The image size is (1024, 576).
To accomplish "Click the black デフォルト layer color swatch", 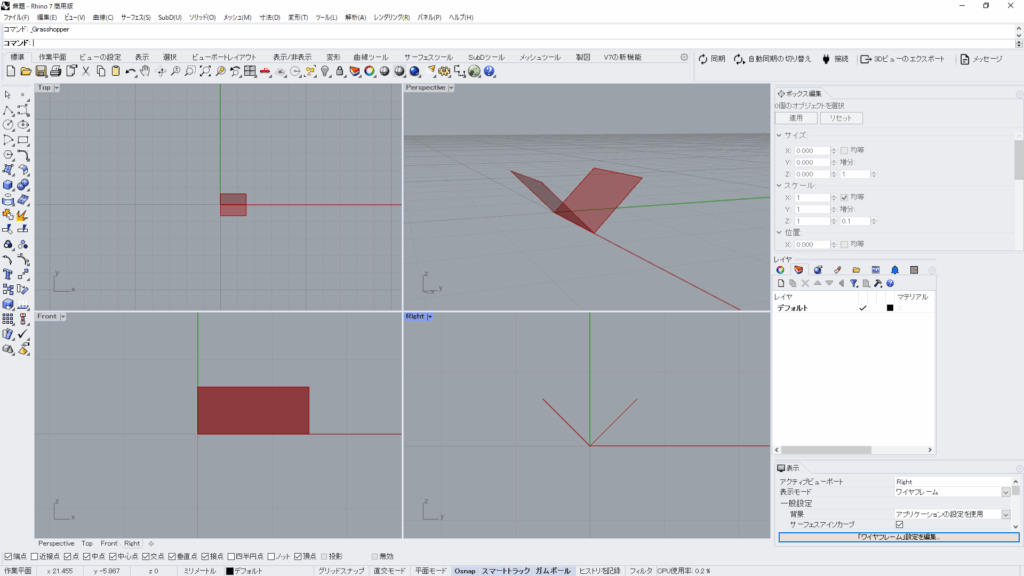I will [x=889, y=308].
